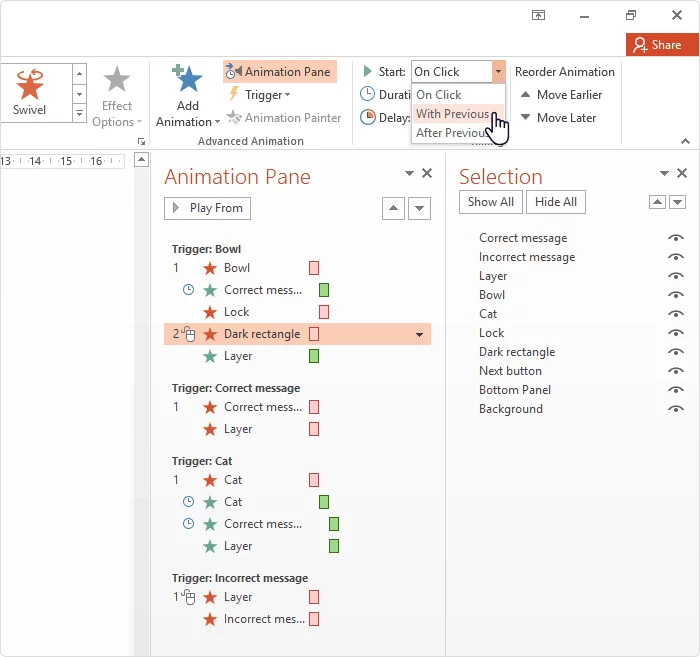700x657 pixels.
Task: Select Bottom Panel in Selection pane
Action: [x=515, y=390]
